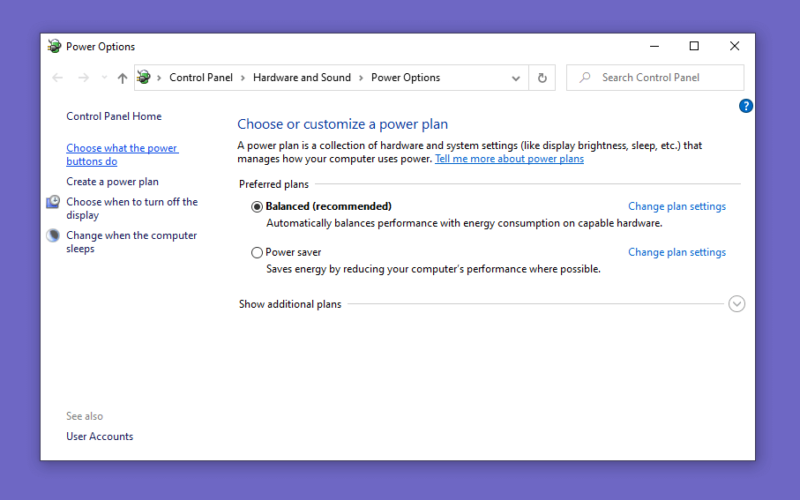800x500 pixels.
Task: Open Choose what the power buttons do
Action: coord(122,155)
